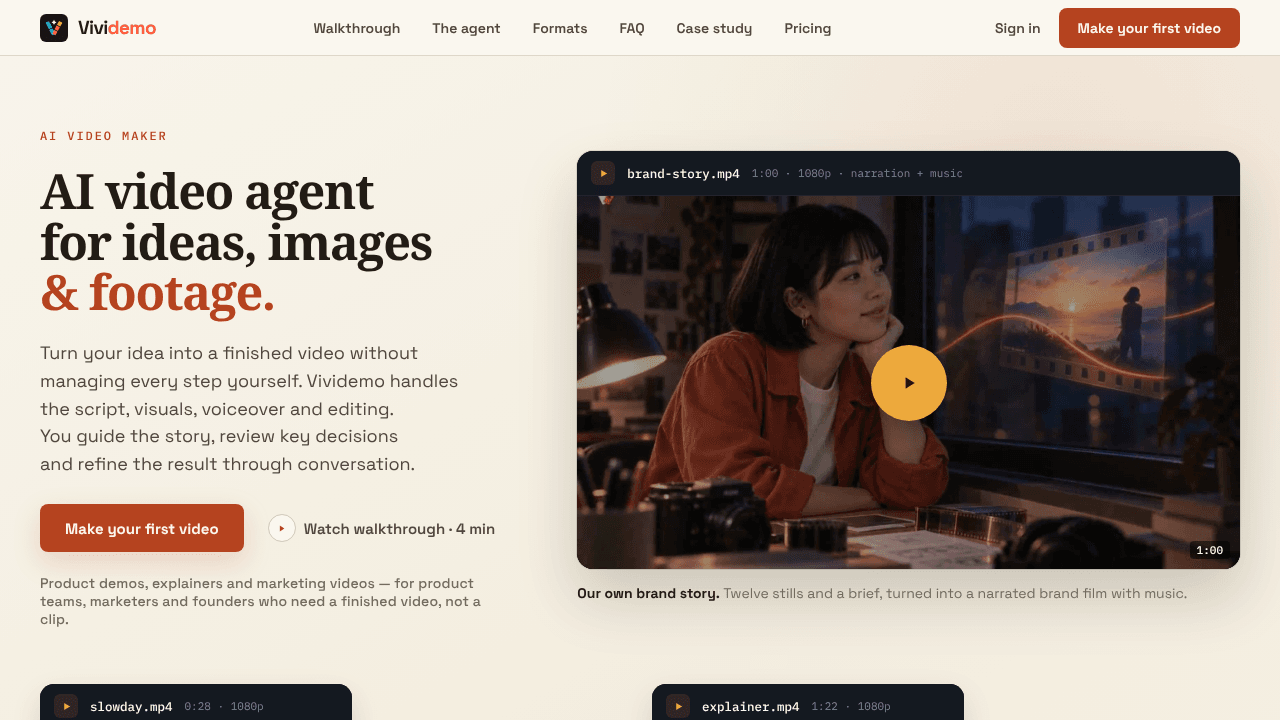
Task: Jump to the FAQ section
Action: click(632, 28)
